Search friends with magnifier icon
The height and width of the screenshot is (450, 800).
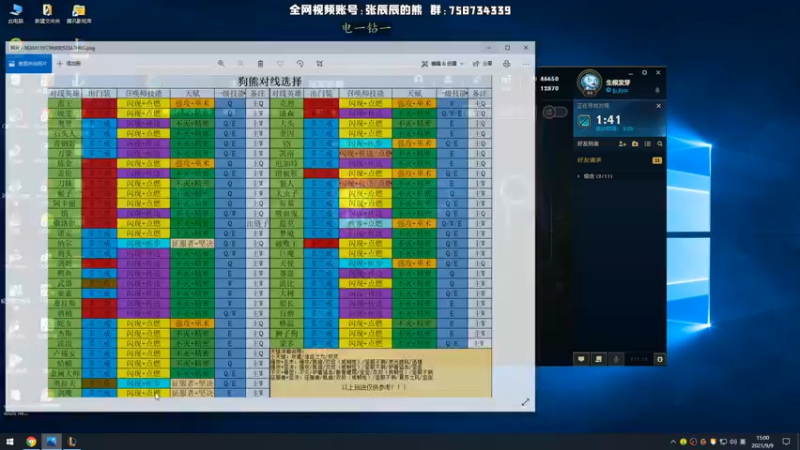[660, 144]
